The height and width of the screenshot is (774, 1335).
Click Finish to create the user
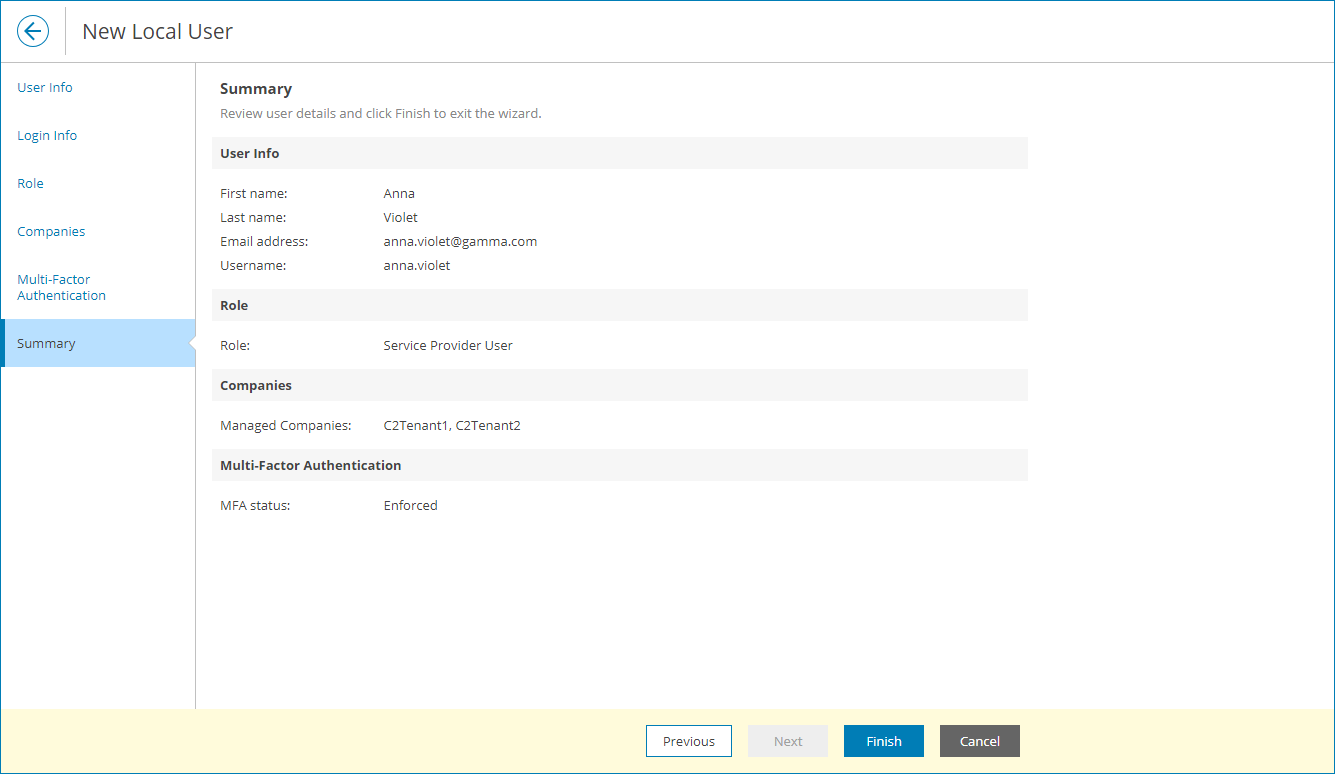click(x=883, y=741)
